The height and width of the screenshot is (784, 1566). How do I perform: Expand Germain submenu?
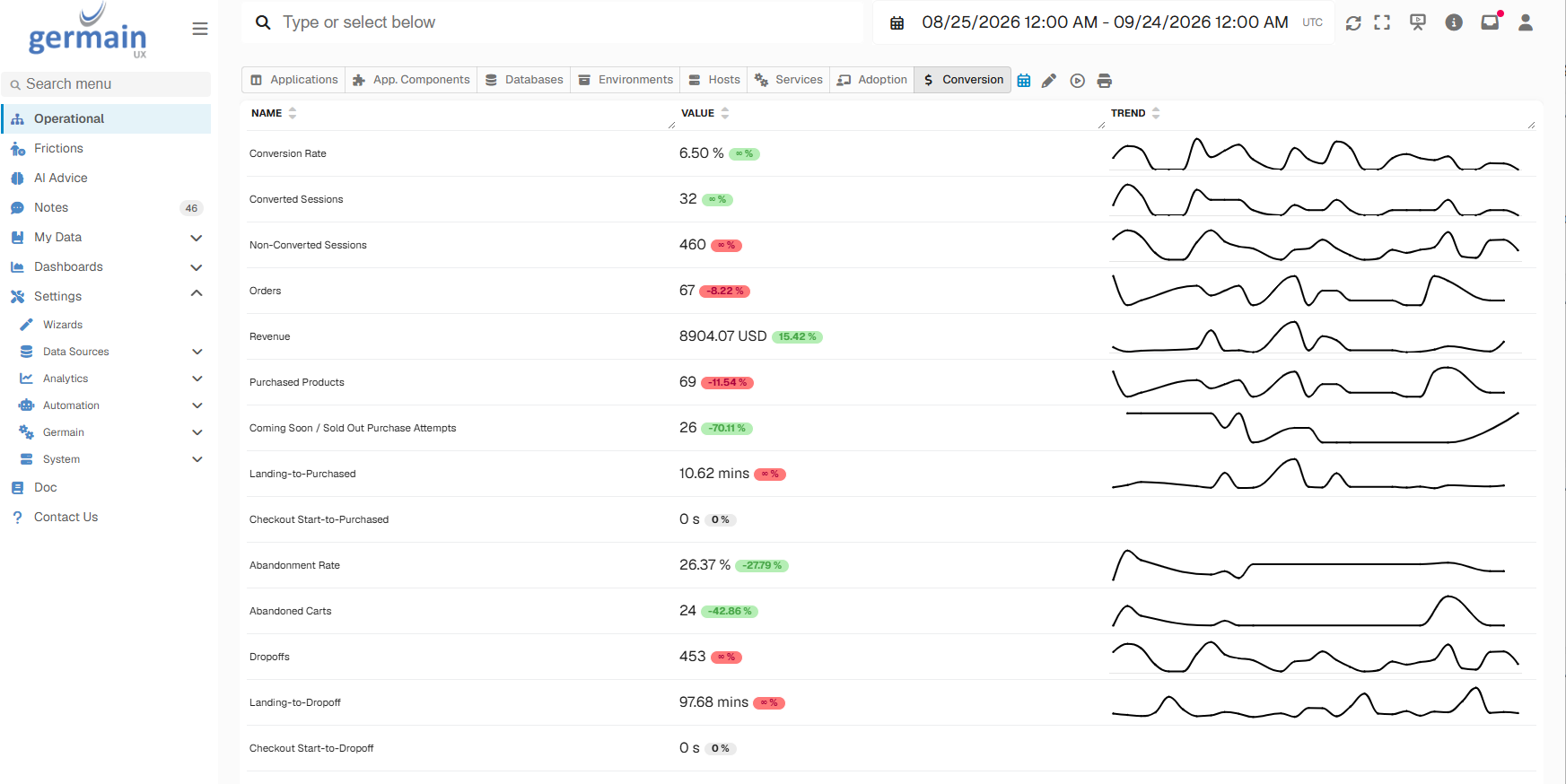197,432
